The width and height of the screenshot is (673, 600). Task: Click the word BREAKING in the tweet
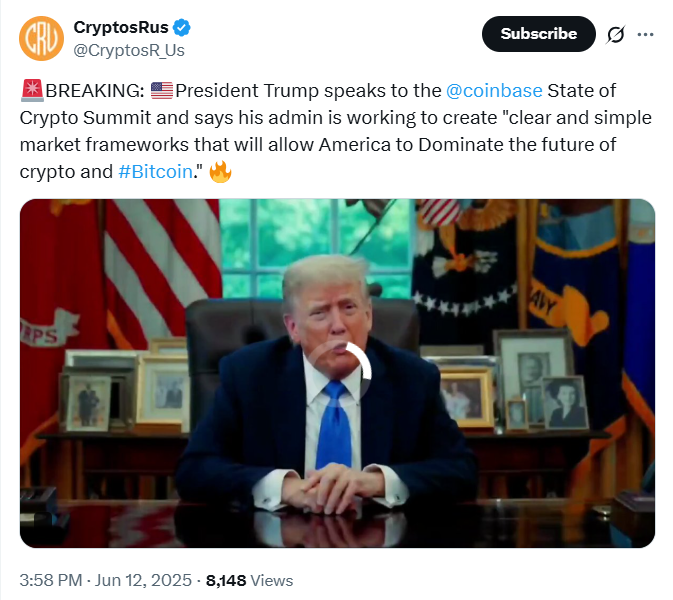[x=93, y=91]
